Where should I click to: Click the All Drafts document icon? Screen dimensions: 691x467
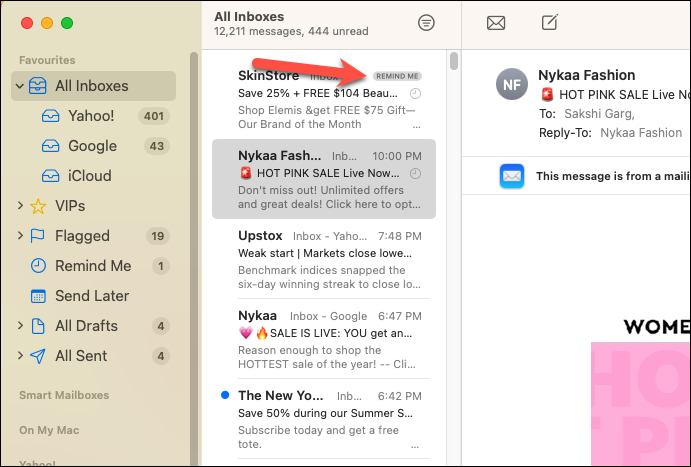tap(38, 326)
